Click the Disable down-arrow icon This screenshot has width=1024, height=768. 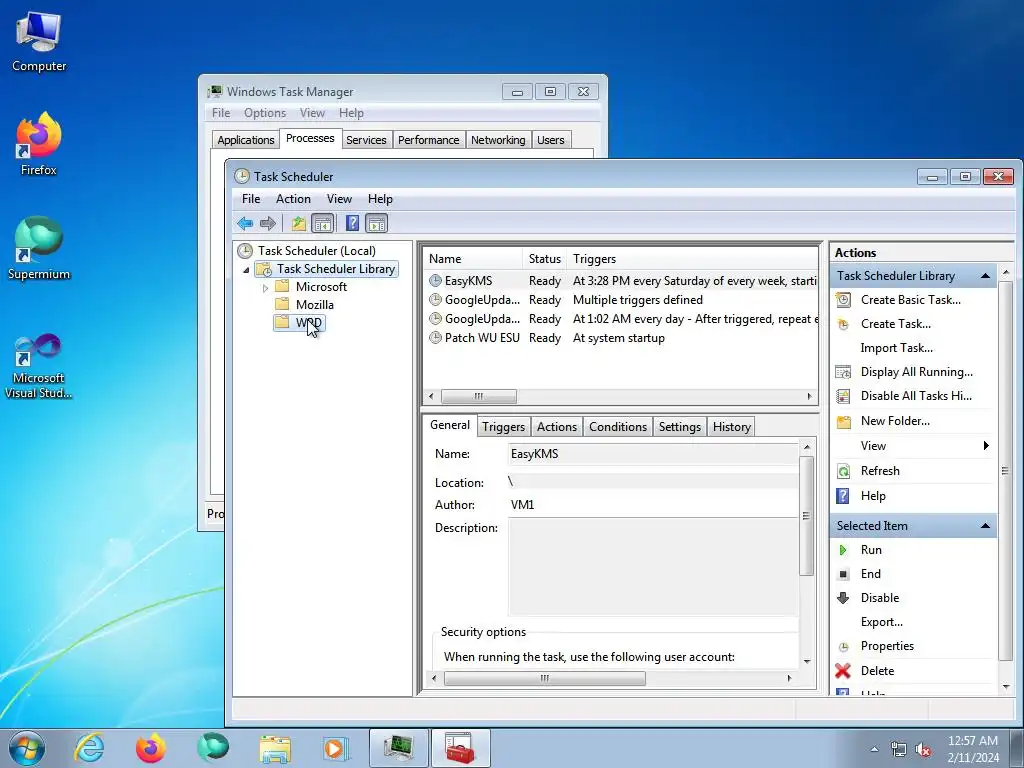(843, 598)
